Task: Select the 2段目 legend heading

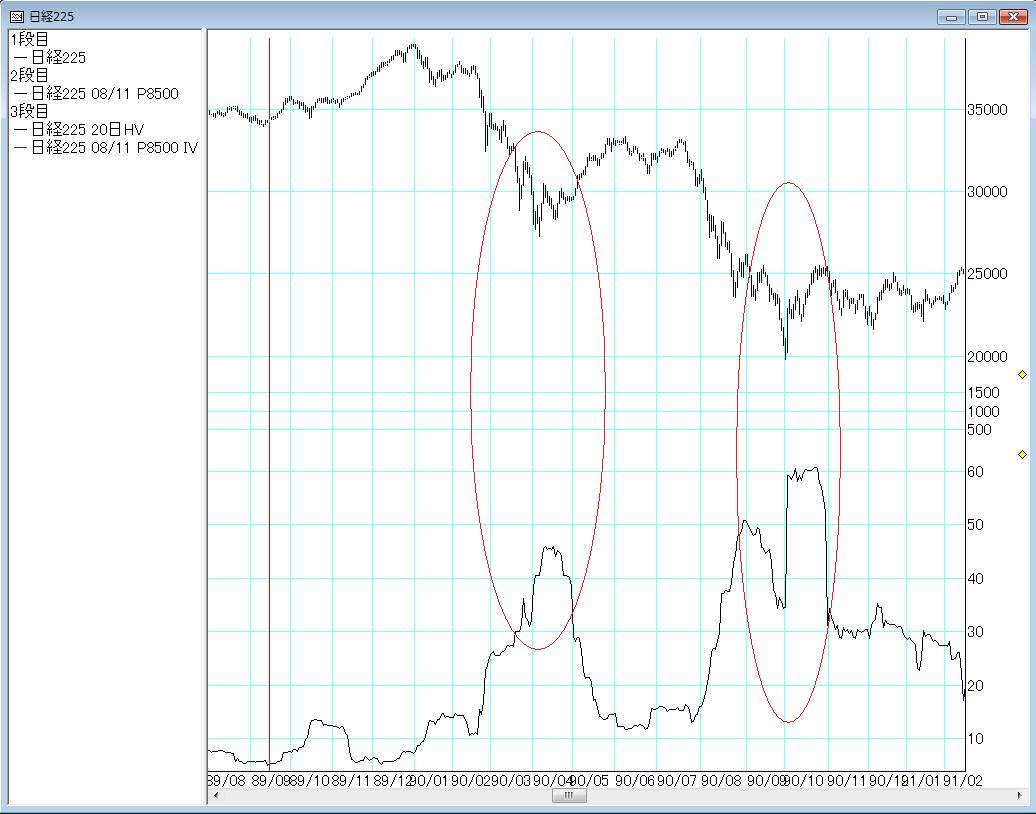Action: [29, 76]
